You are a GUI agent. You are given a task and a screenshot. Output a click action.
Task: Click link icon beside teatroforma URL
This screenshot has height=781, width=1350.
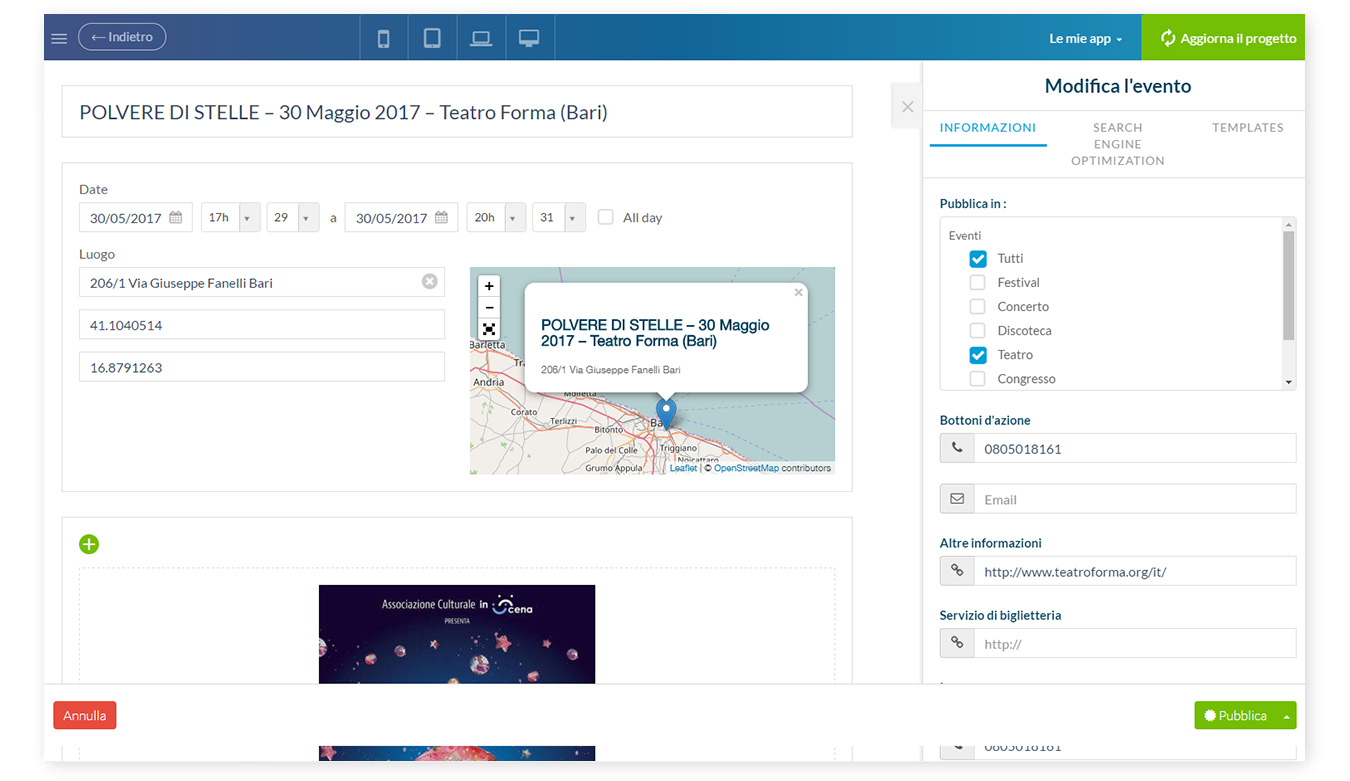(x=957, y=571)
